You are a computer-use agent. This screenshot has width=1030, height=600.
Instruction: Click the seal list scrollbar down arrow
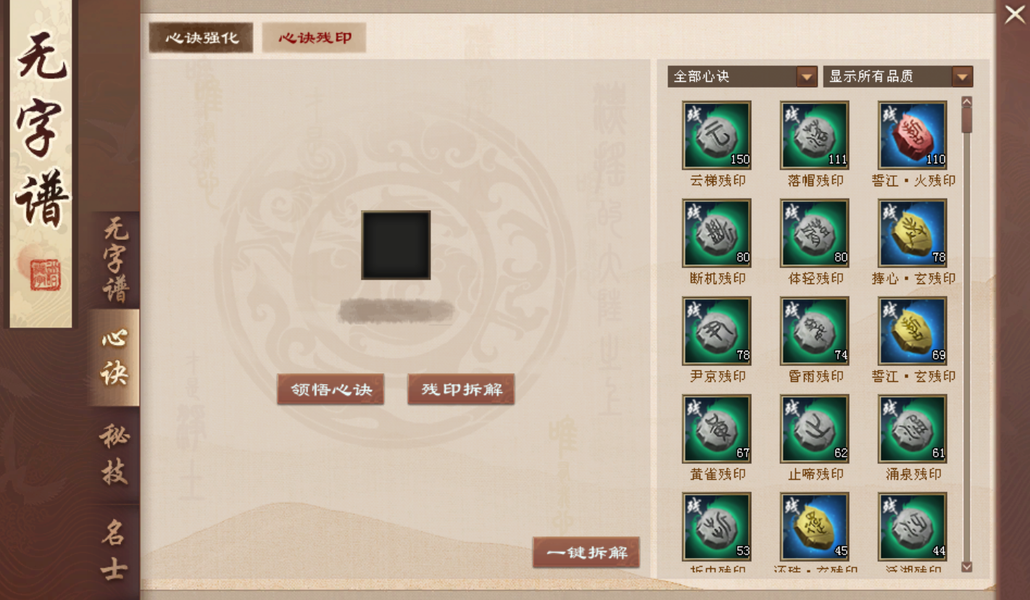coord(966,566)
